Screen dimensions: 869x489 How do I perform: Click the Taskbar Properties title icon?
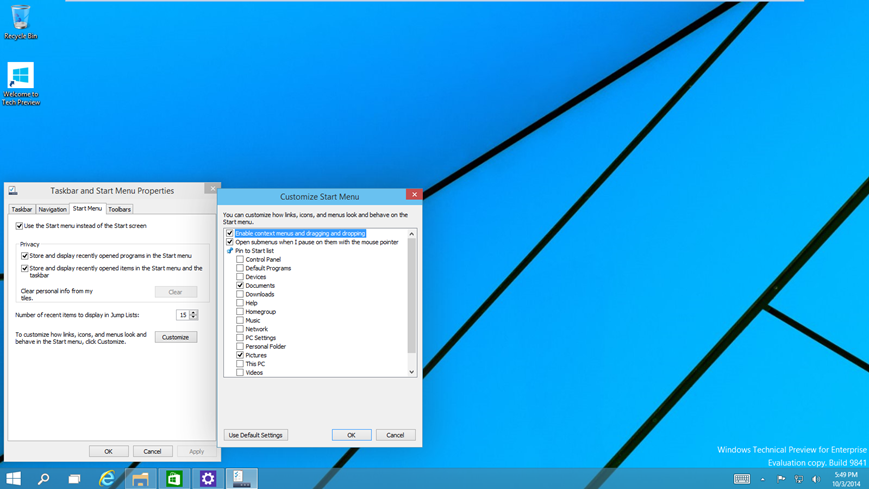point(13,191)
